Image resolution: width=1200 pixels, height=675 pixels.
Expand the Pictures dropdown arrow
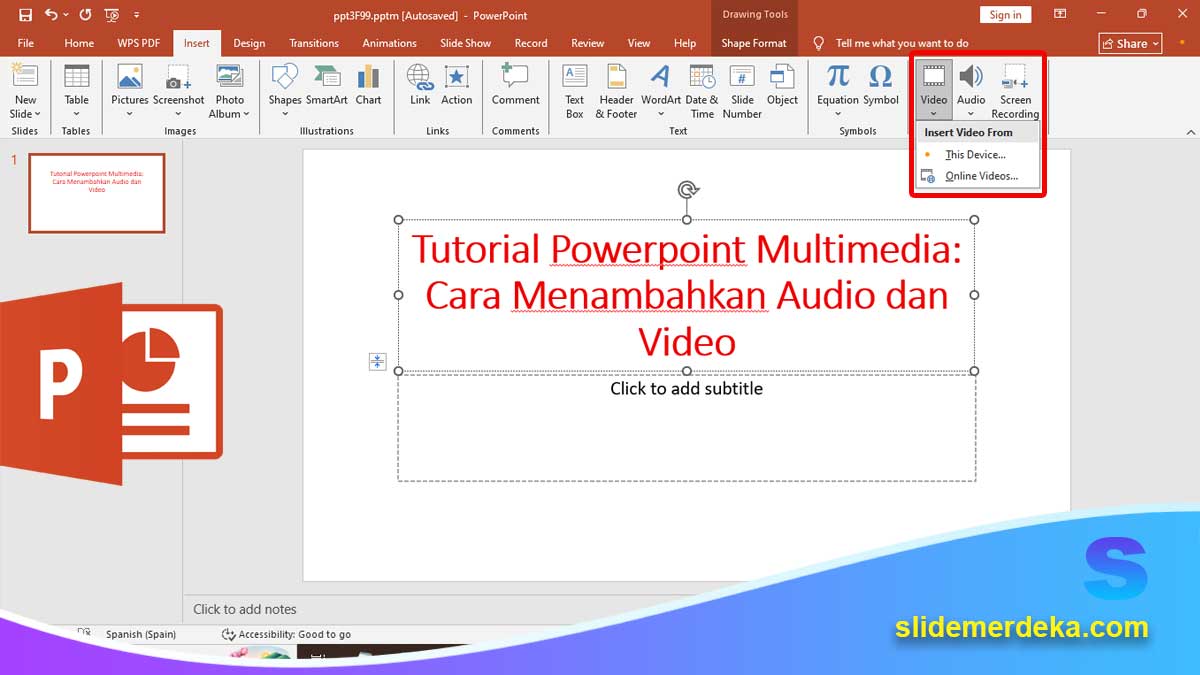tap(129, 114)
